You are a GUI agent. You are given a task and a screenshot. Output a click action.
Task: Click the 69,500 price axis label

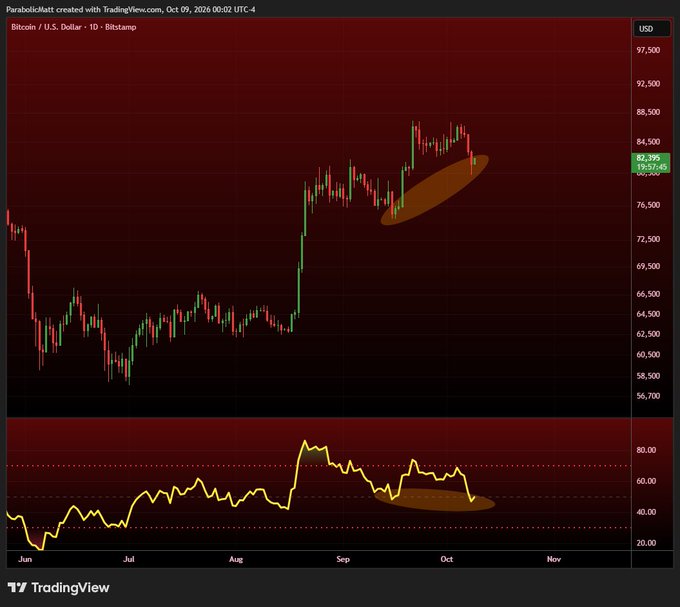pyautogui.click(x=648, y=266)
